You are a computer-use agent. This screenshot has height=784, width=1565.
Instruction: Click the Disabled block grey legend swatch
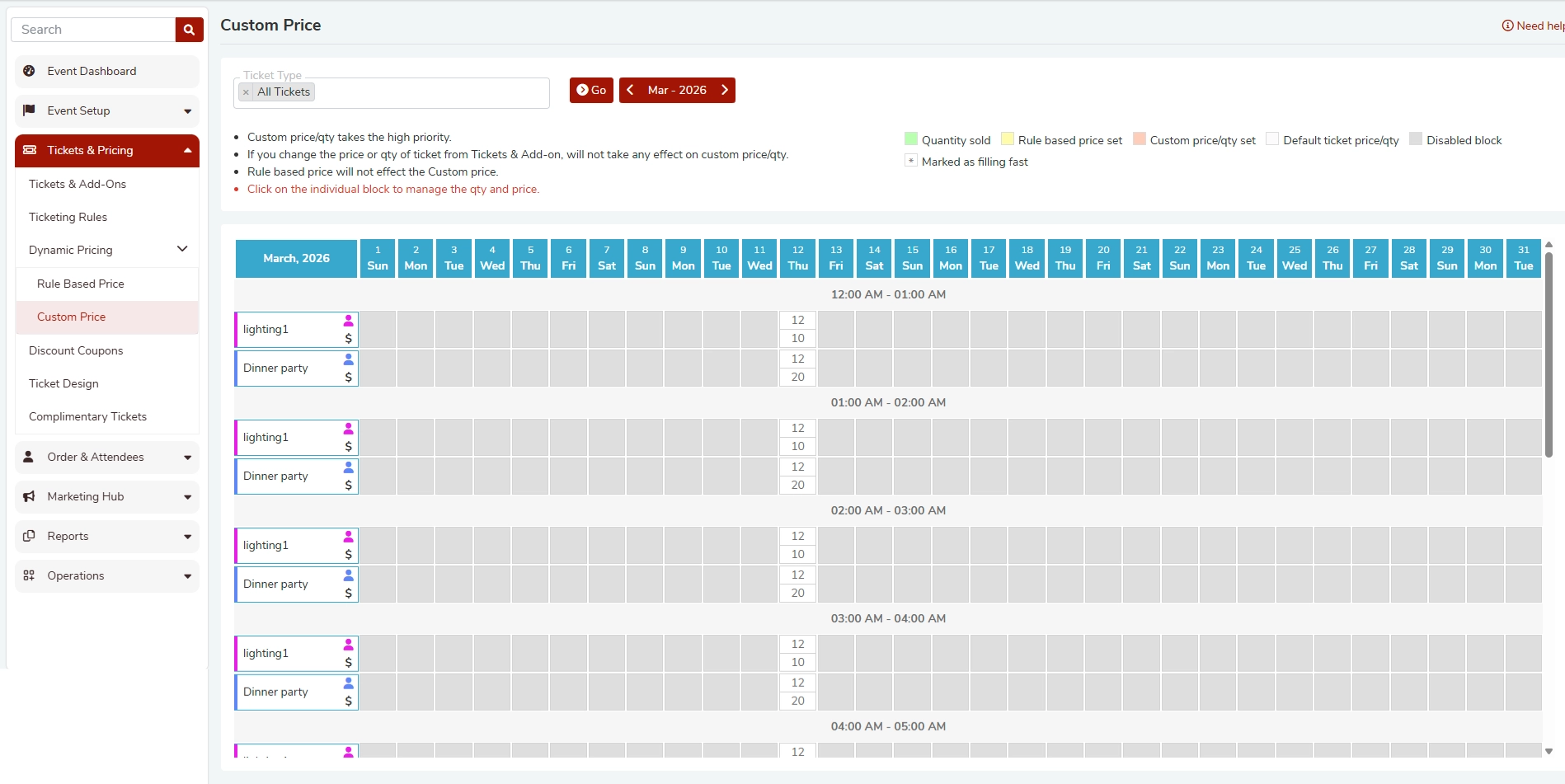(x=1416, y=138)
